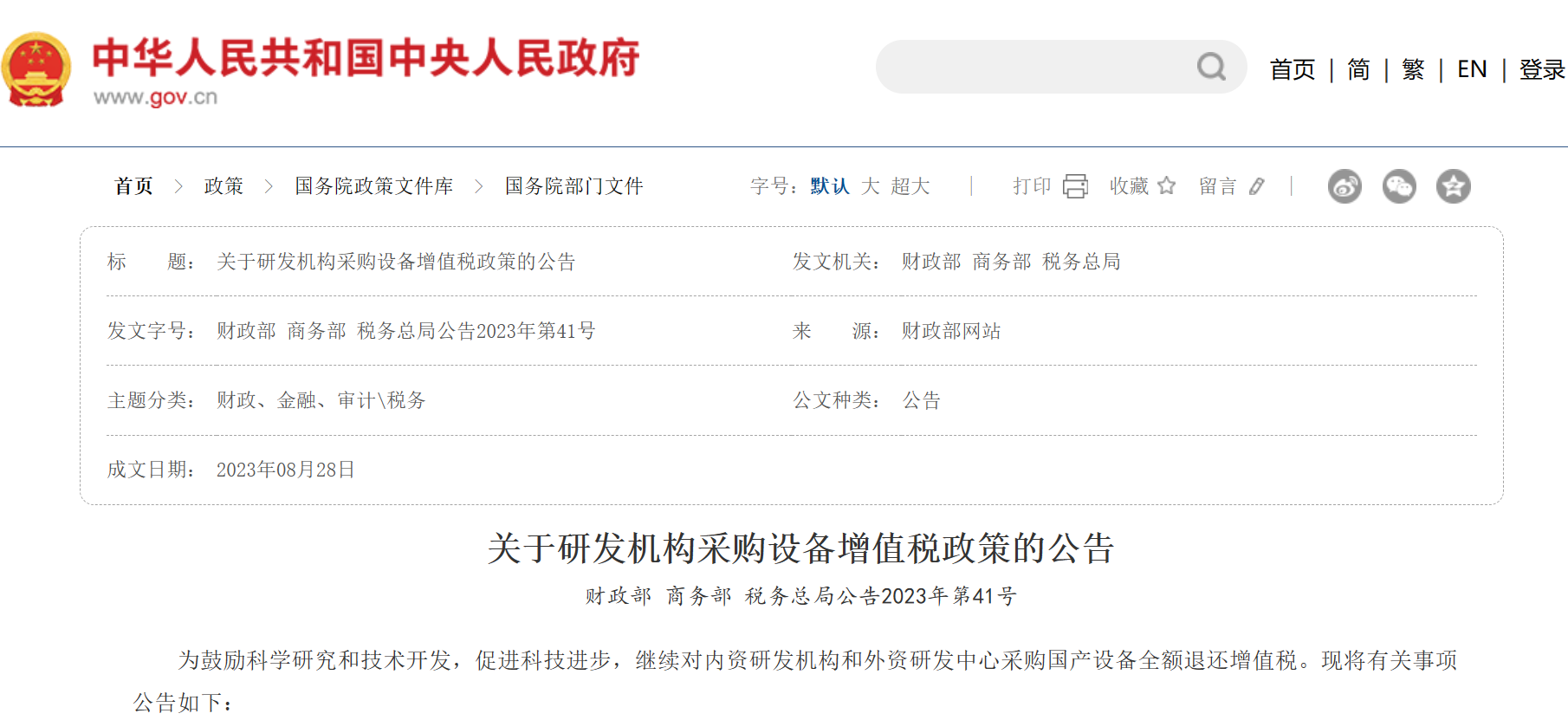Click the 公文种类 field label
The width and height of the screenshot is (1568, 720).
[x=835, y=400]
